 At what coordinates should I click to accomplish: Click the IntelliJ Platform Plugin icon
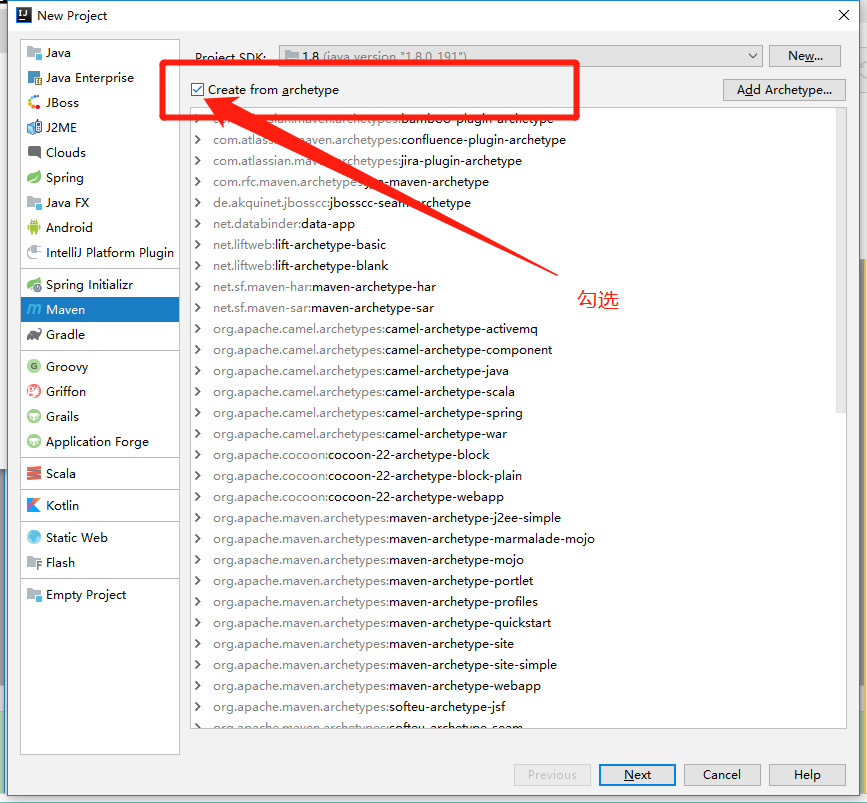click(x=34, y=253)
